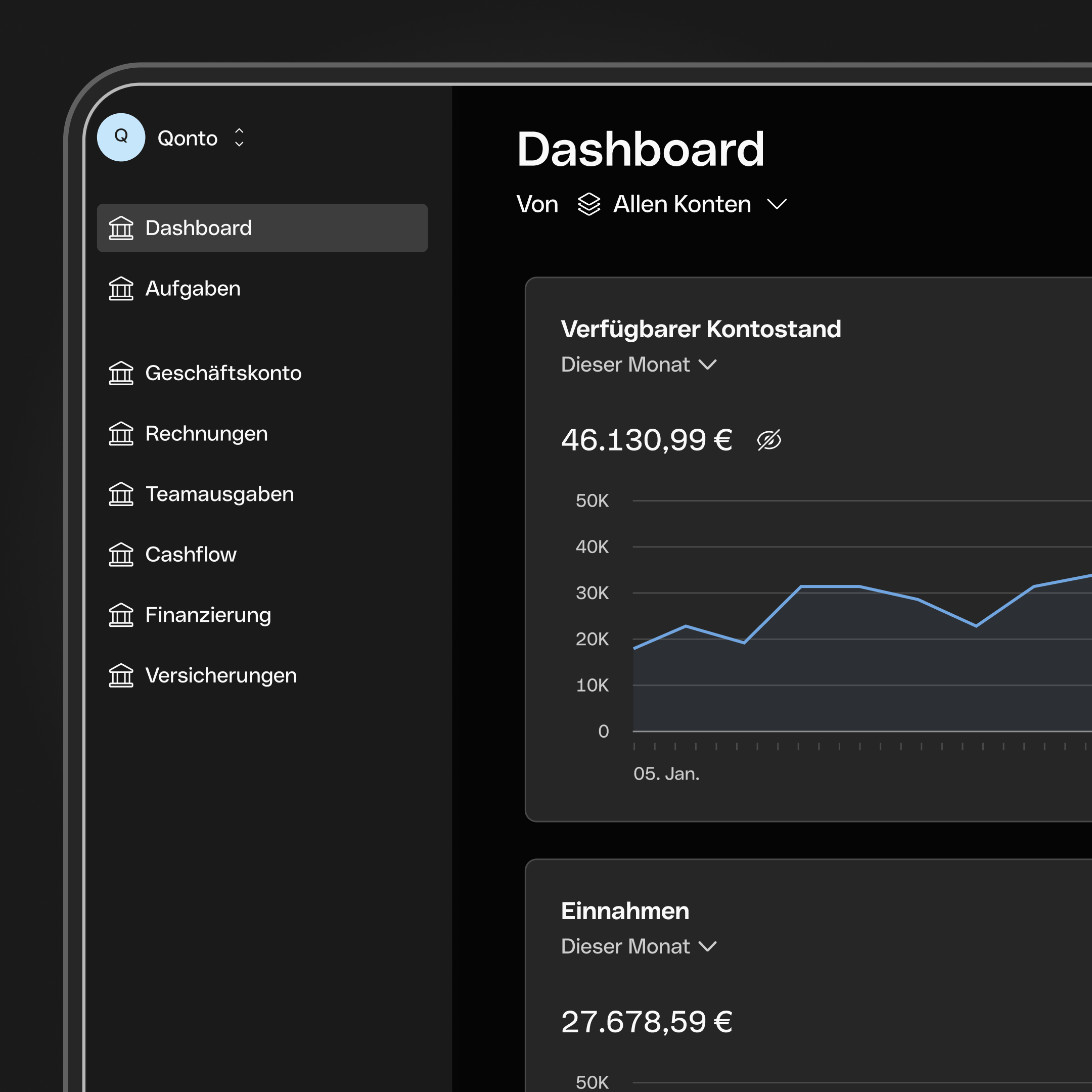Select the 05. Jan. label on the chart axis

tap(667, 774)
